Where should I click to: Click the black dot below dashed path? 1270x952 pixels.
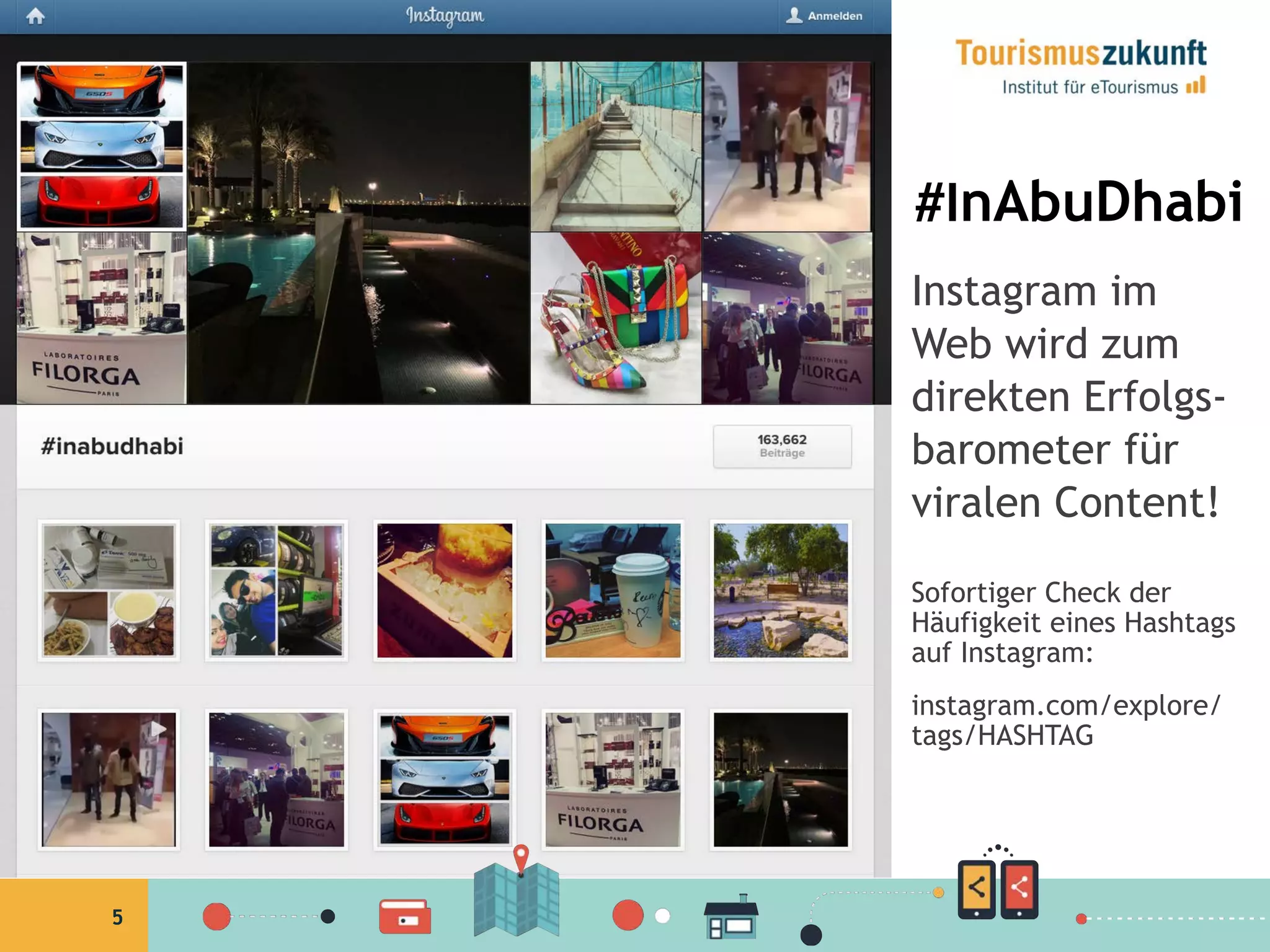[810, 935]
